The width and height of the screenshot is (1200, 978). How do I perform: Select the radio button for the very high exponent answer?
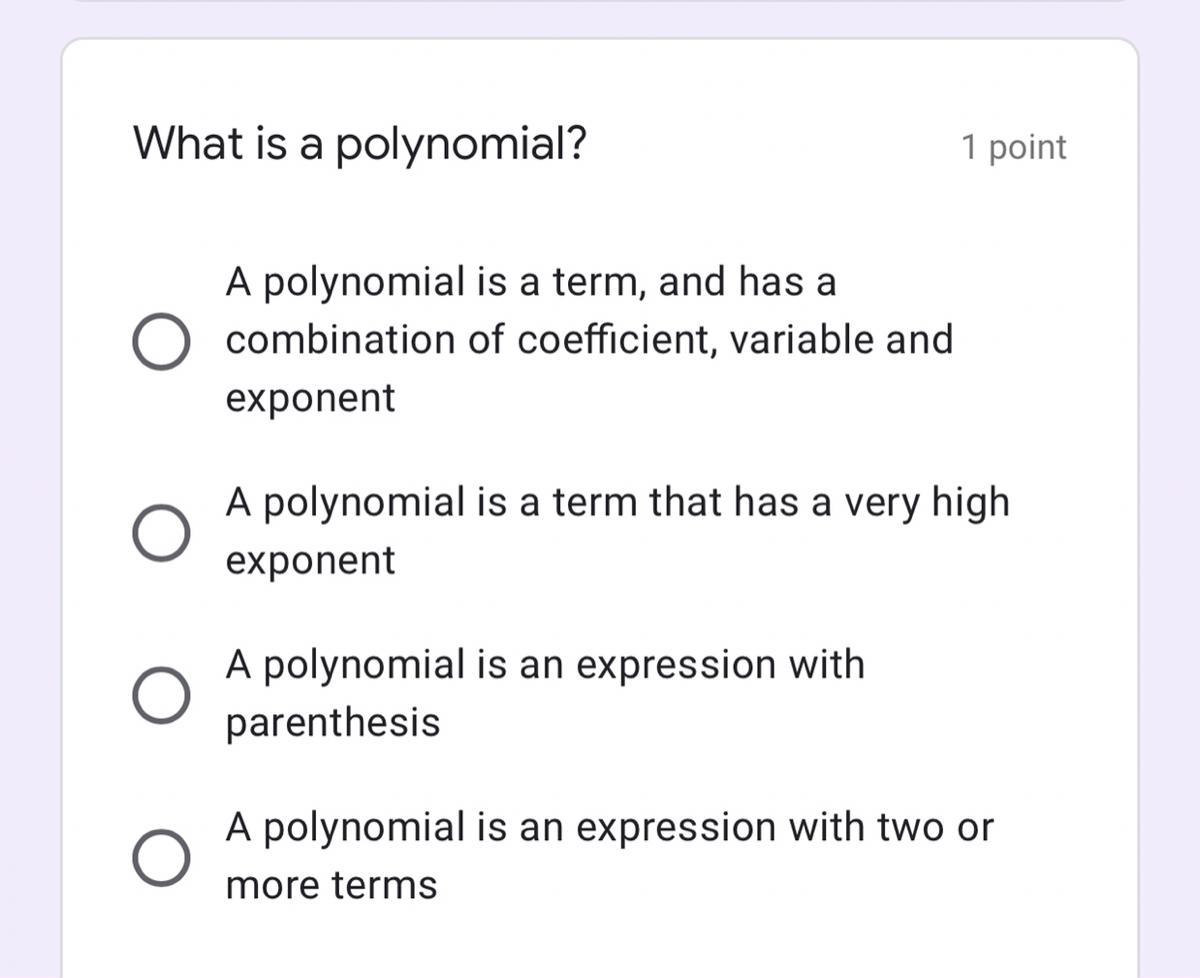tap(160, 532)
